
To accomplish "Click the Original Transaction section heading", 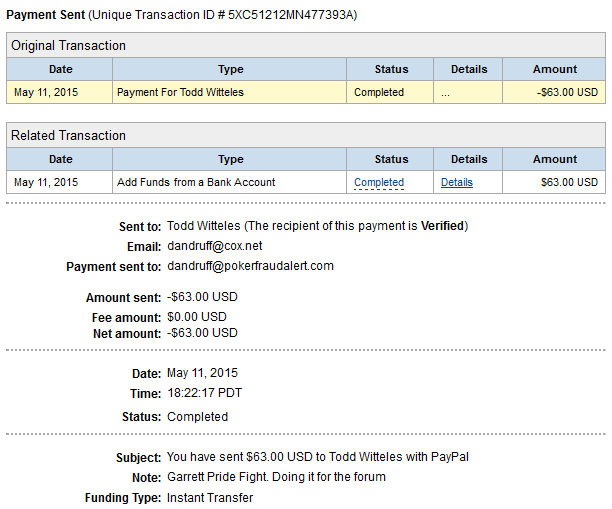I will (68, 46).
